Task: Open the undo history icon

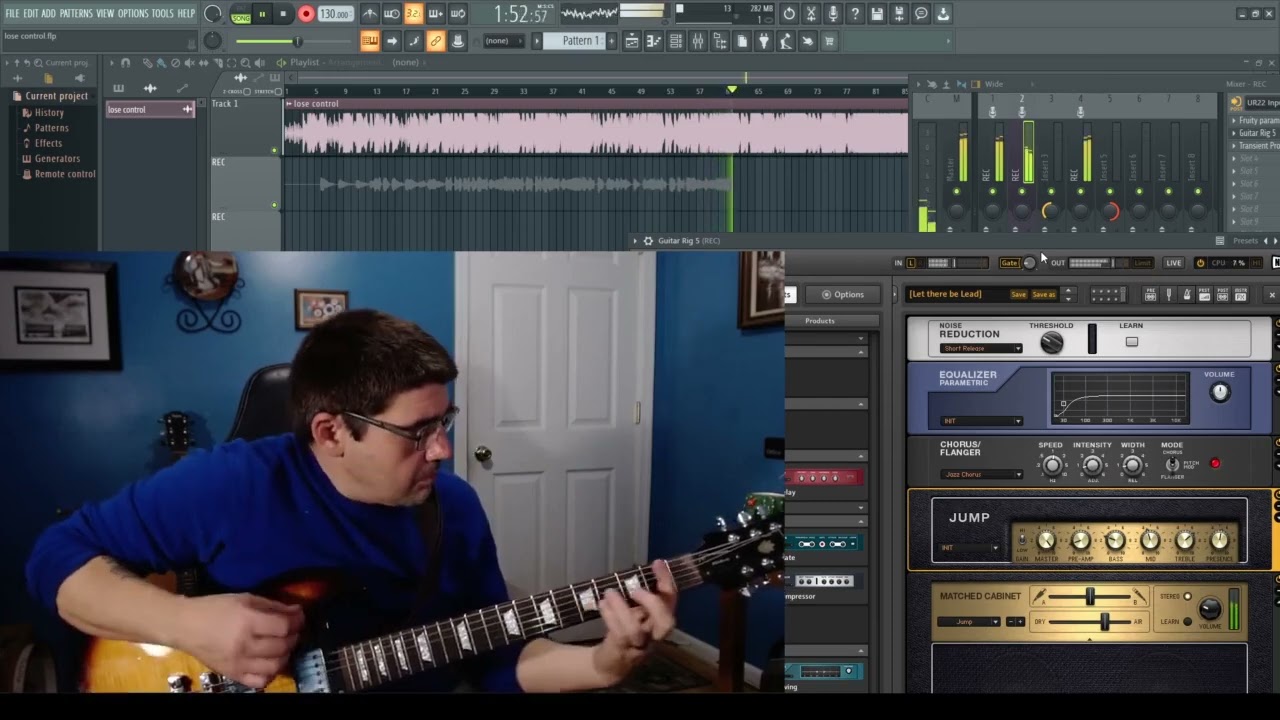Action: tap(789, 14)
